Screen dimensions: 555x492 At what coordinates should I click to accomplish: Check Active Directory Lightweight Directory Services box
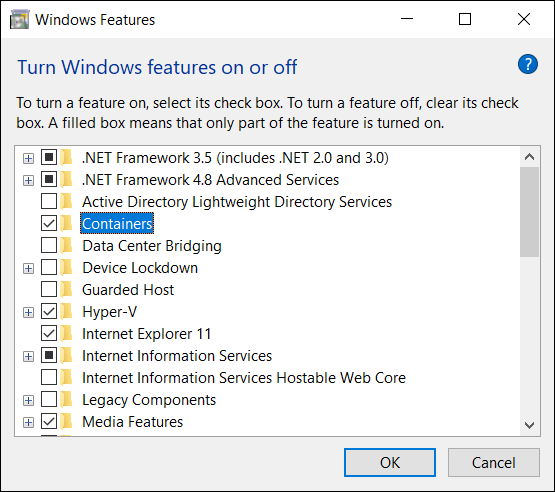click(49, 201)
